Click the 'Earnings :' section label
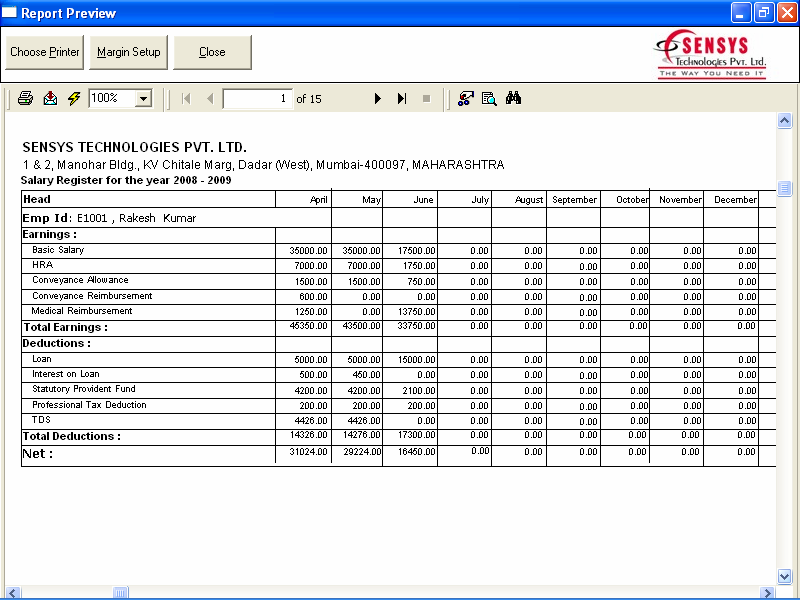The height and width of the screenshot is (600, 800). (49, 234)
